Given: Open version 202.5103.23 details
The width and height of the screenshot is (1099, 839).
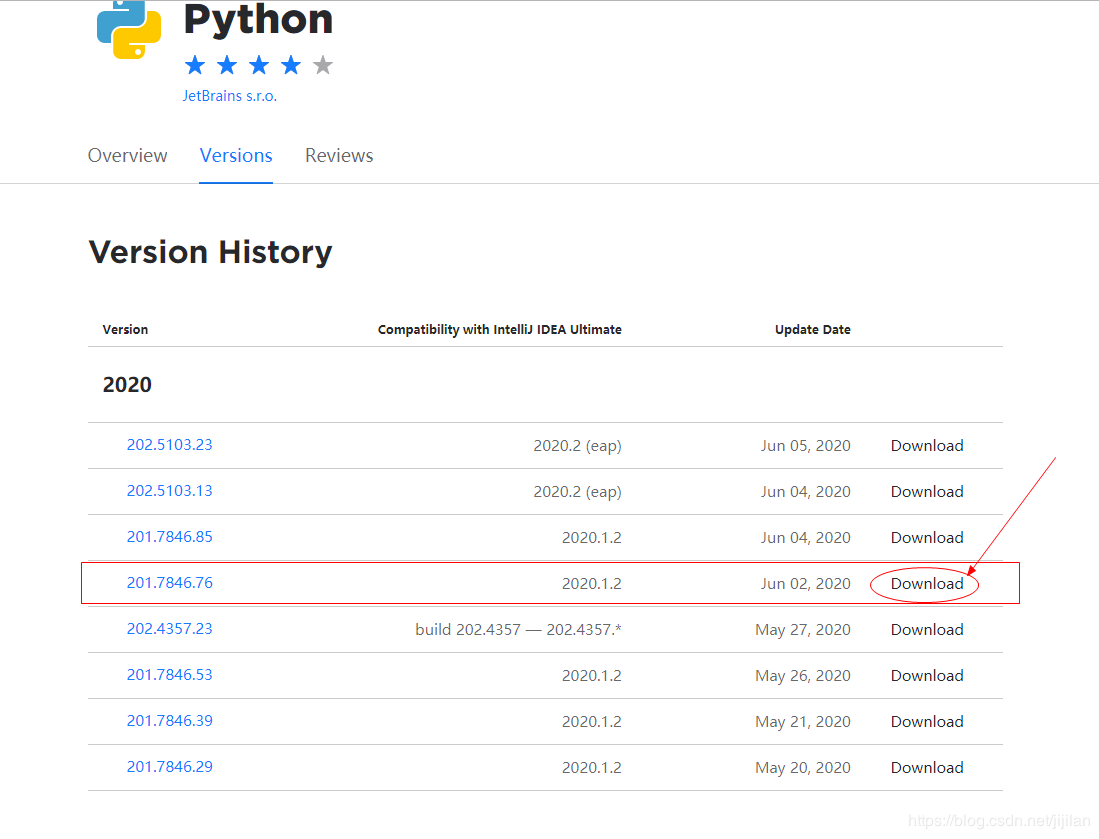Looking at the screenshot, I should (x=169, y=445).
